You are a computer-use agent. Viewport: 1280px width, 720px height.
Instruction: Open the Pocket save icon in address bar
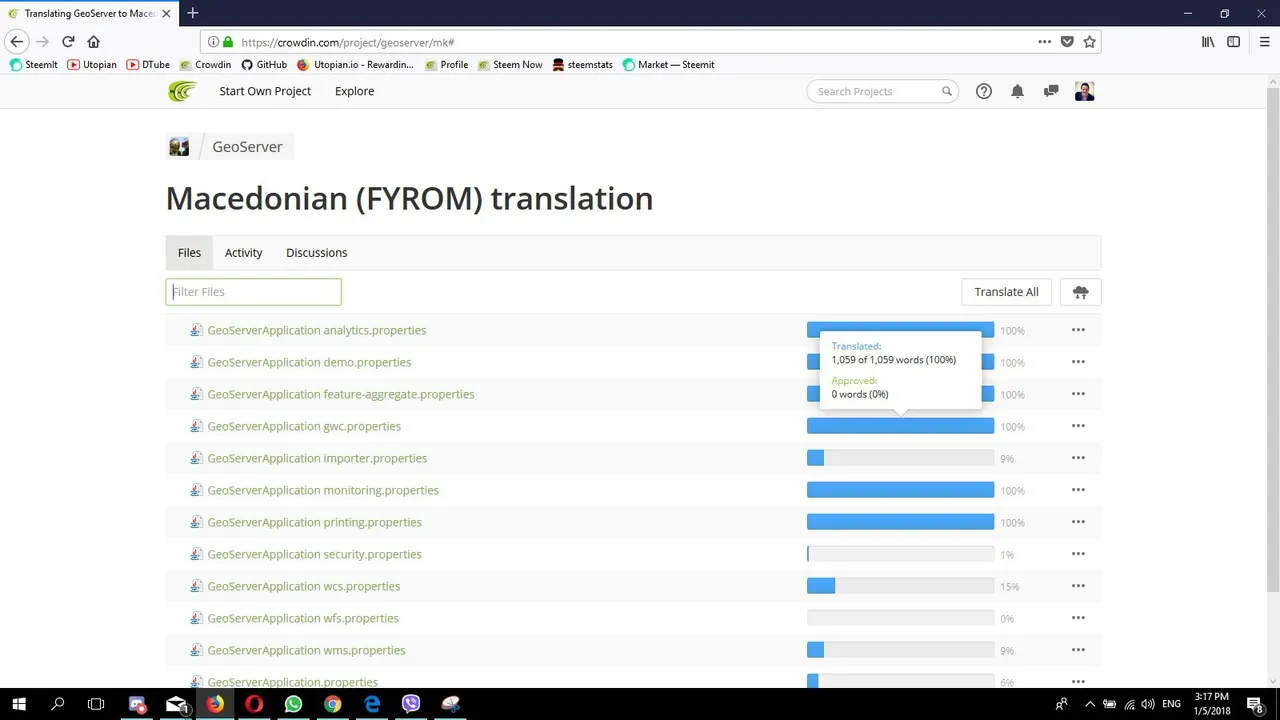pos(1067,42)
